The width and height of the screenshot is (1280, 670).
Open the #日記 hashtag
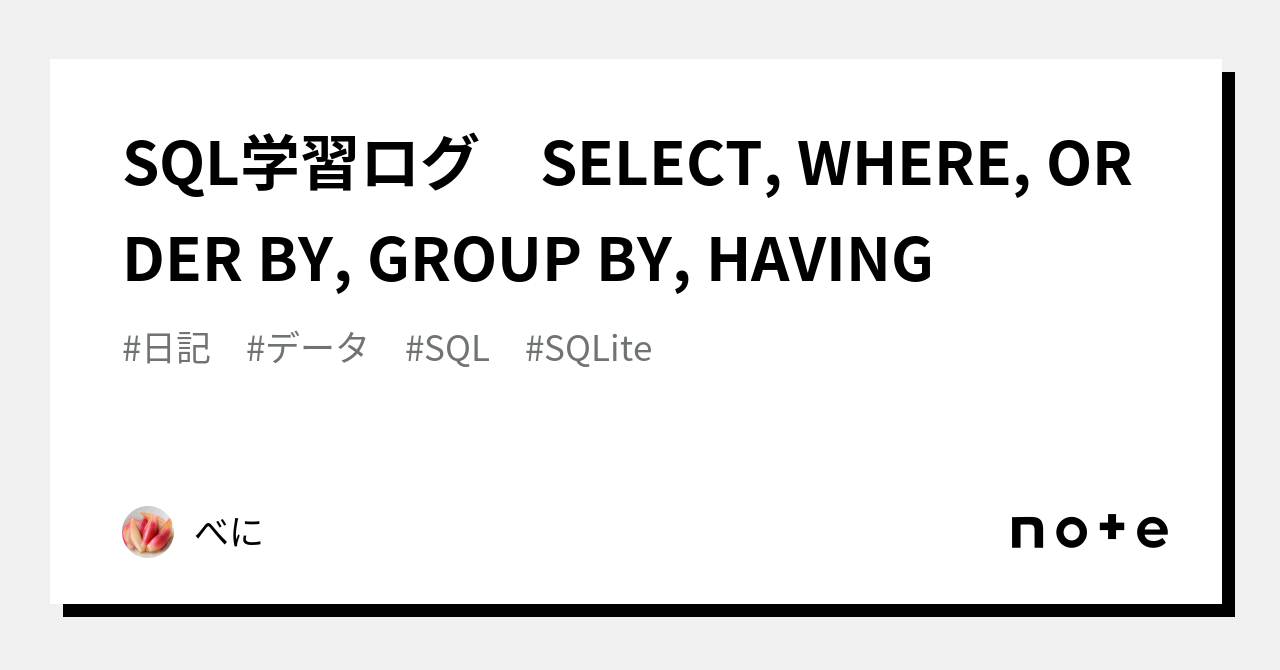pyautogui.click(x=167, y=349)
